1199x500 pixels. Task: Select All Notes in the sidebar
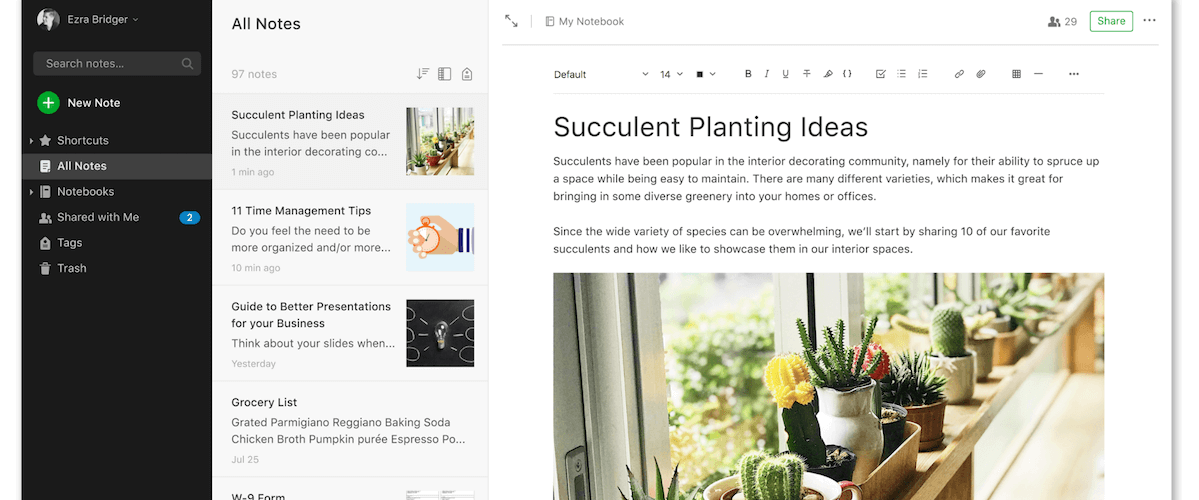[x=117, y=166]
